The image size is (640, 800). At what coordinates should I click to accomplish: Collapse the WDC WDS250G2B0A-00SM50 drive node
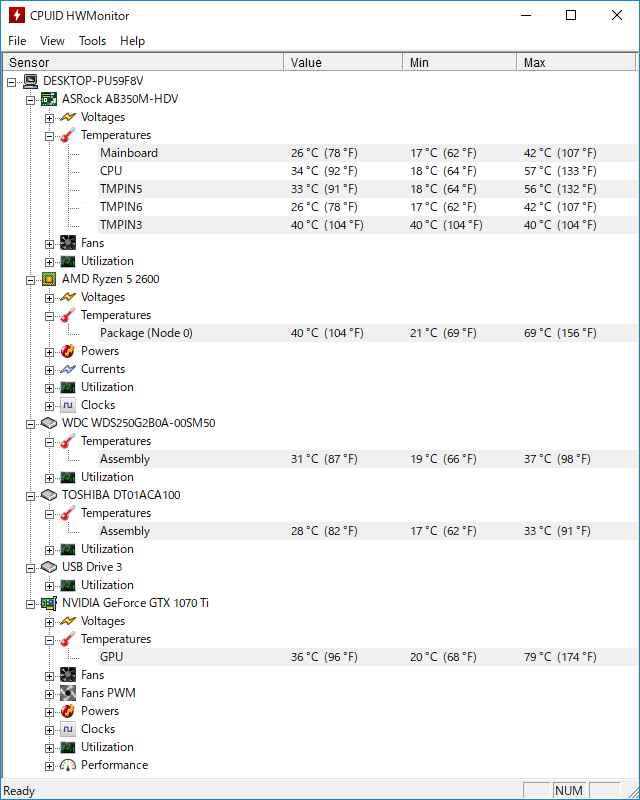30,423
